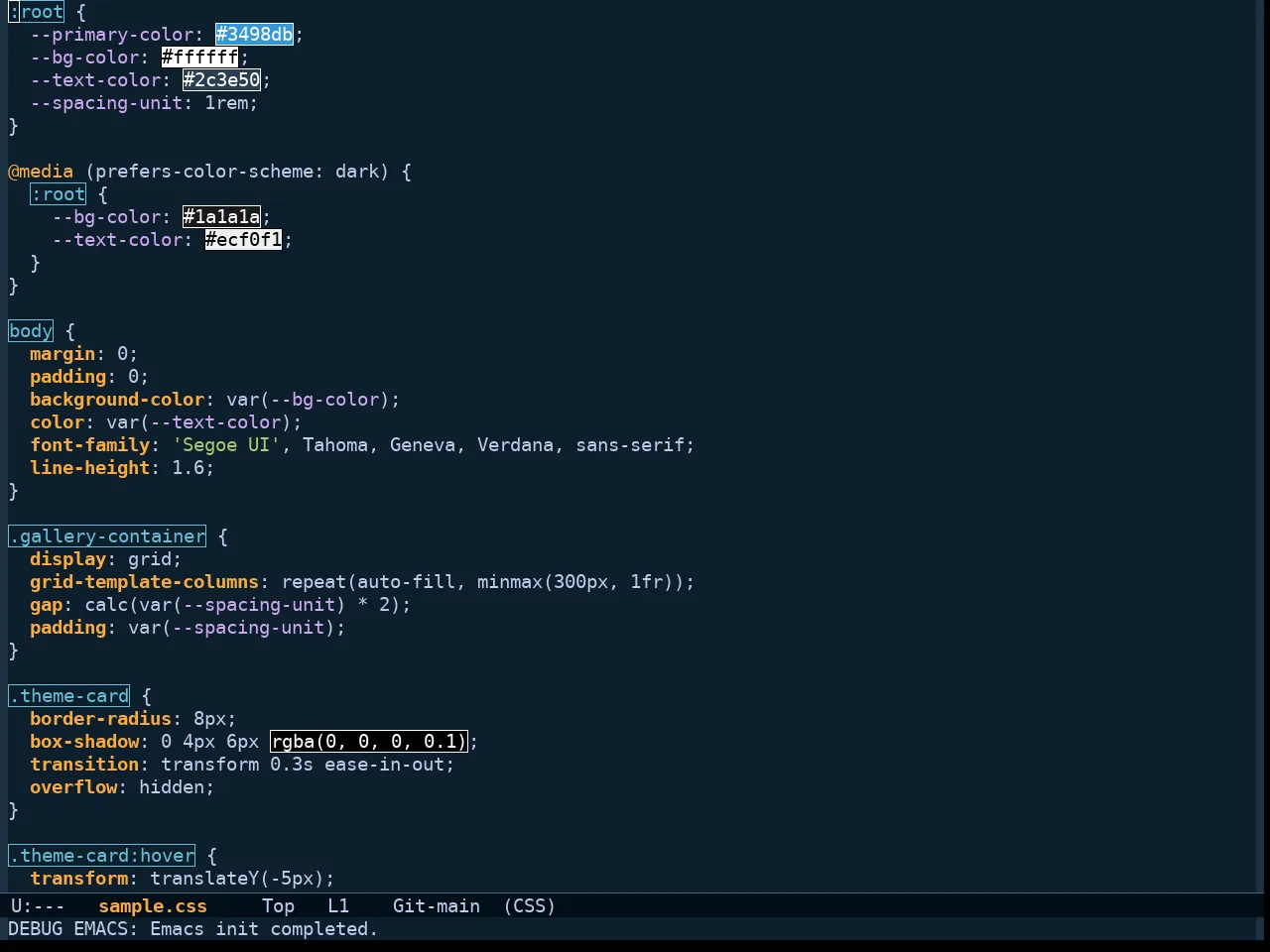Click the Verdana font name
Image resolution: width=1270 pixels, height=952 pixels.
(x=515, y=445)
